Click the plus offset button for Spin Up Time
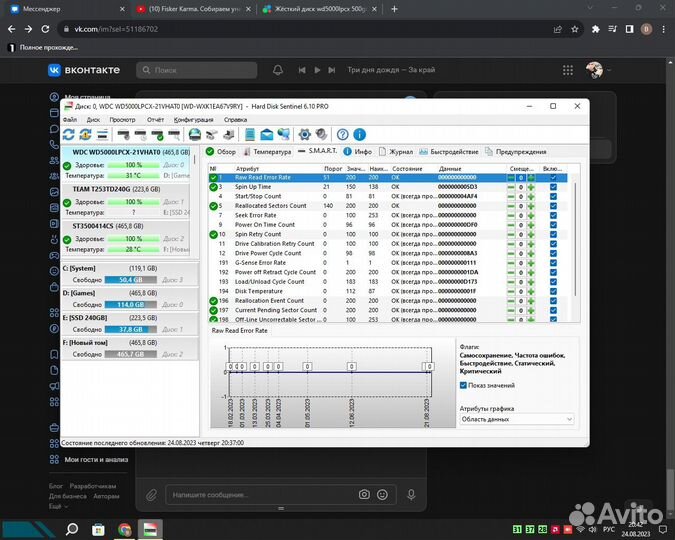Viewport: 675px width, 540px height. [531, 187]
